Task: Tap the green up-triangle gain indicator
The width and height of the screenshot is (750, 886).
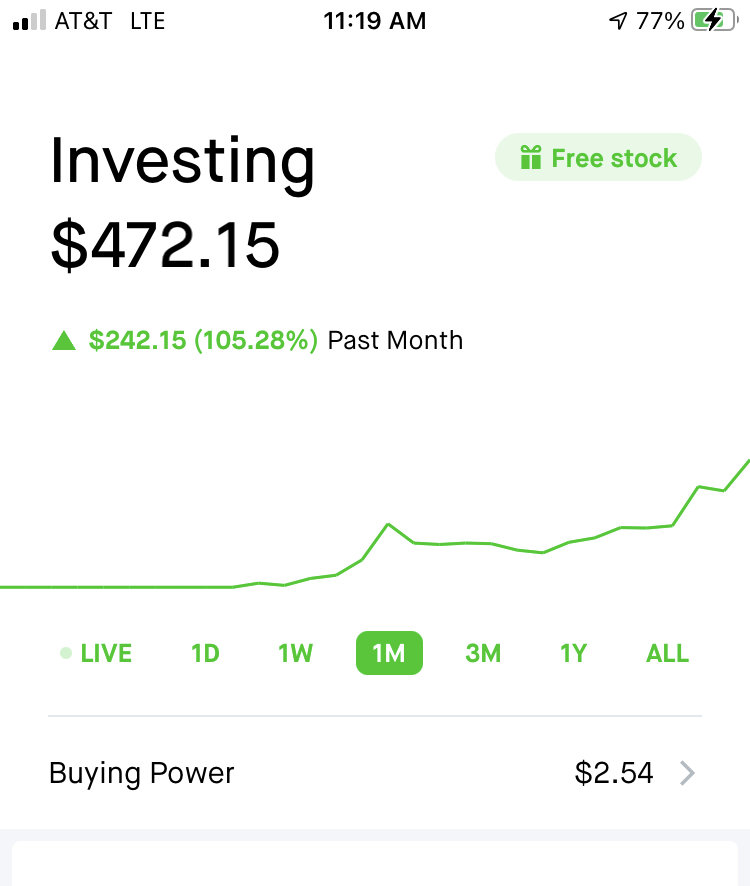Action: 64,341
